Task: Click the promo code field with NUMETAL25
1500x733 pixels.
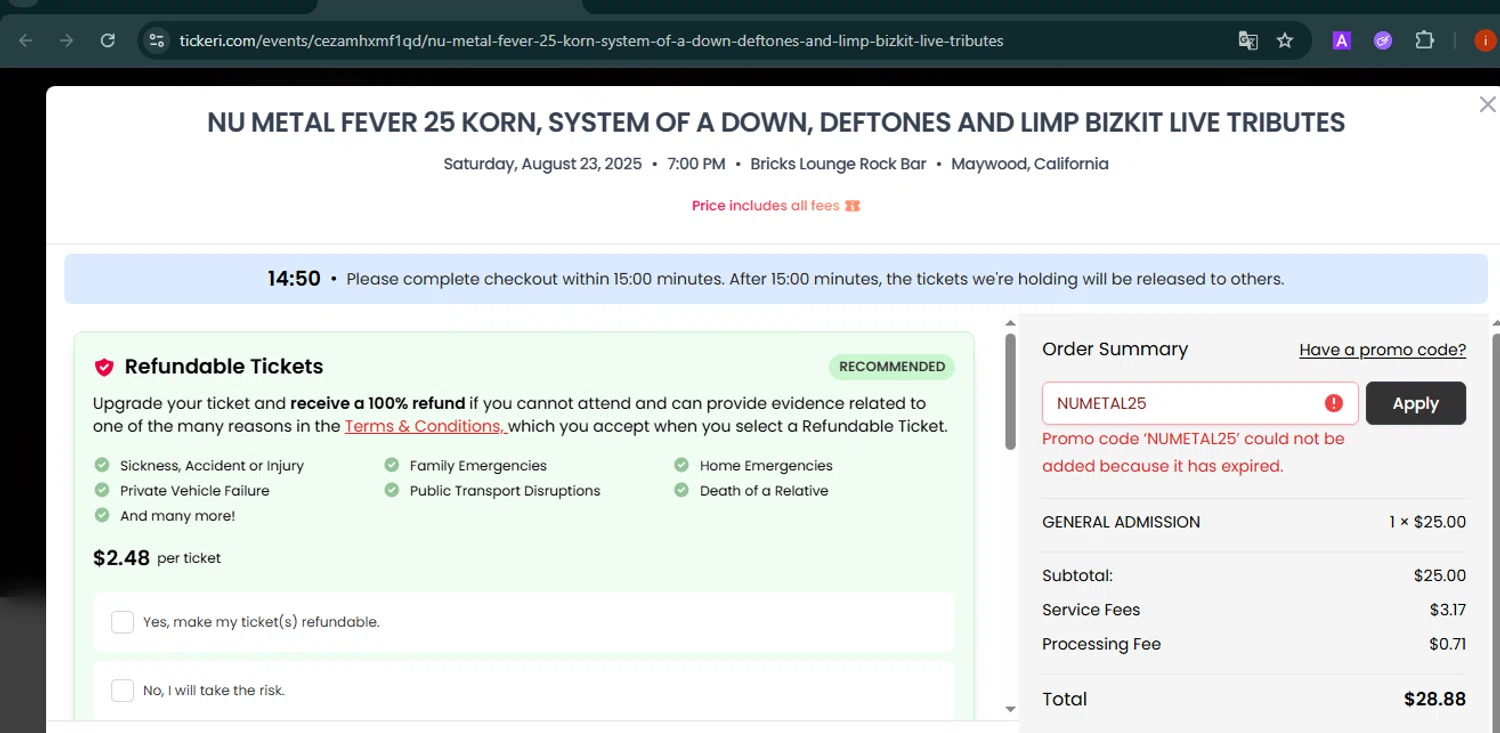Action: (x=1200, y=403)
